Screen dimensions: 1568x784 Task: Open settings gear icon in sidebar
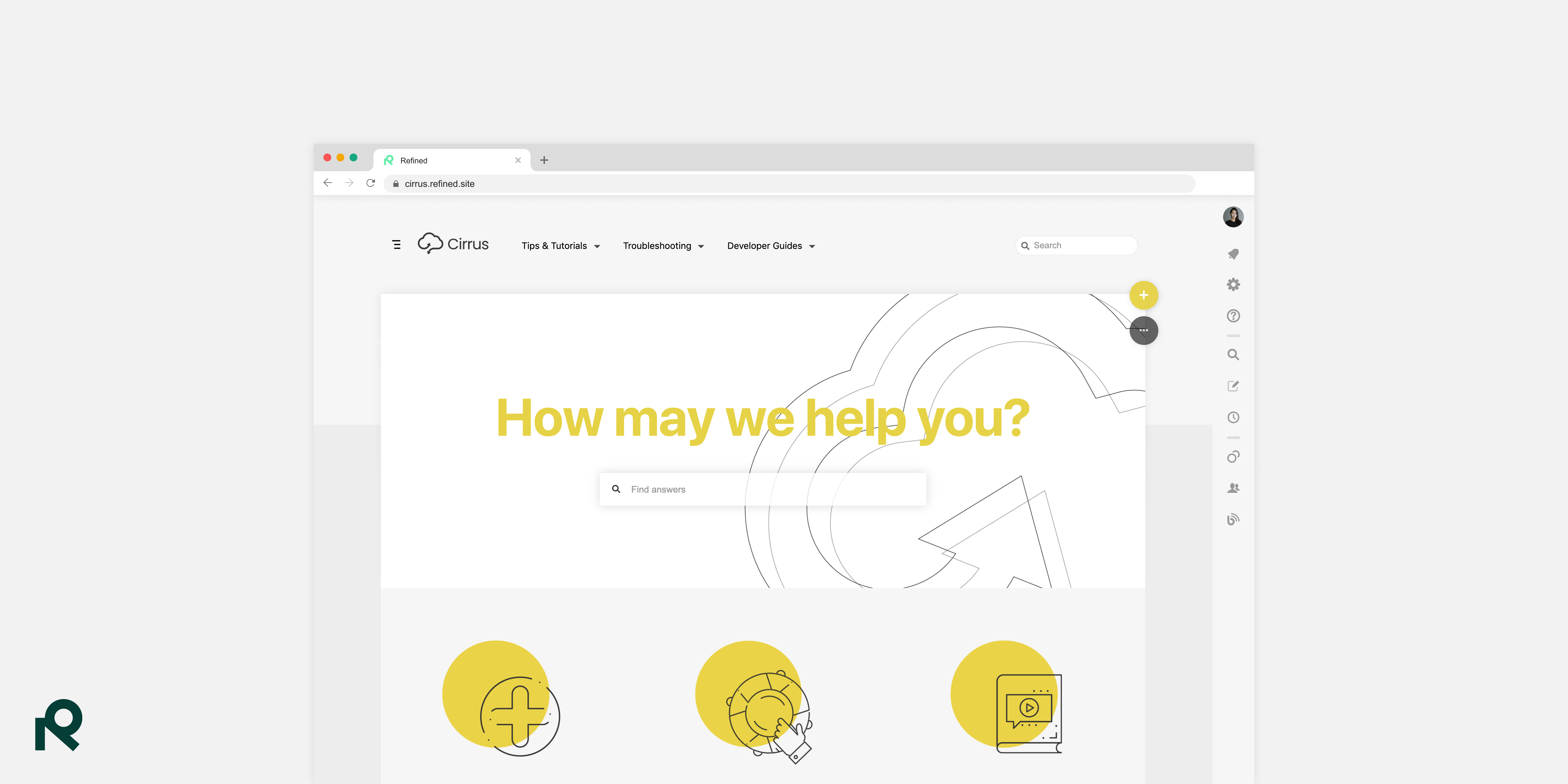click(1233, 284)
